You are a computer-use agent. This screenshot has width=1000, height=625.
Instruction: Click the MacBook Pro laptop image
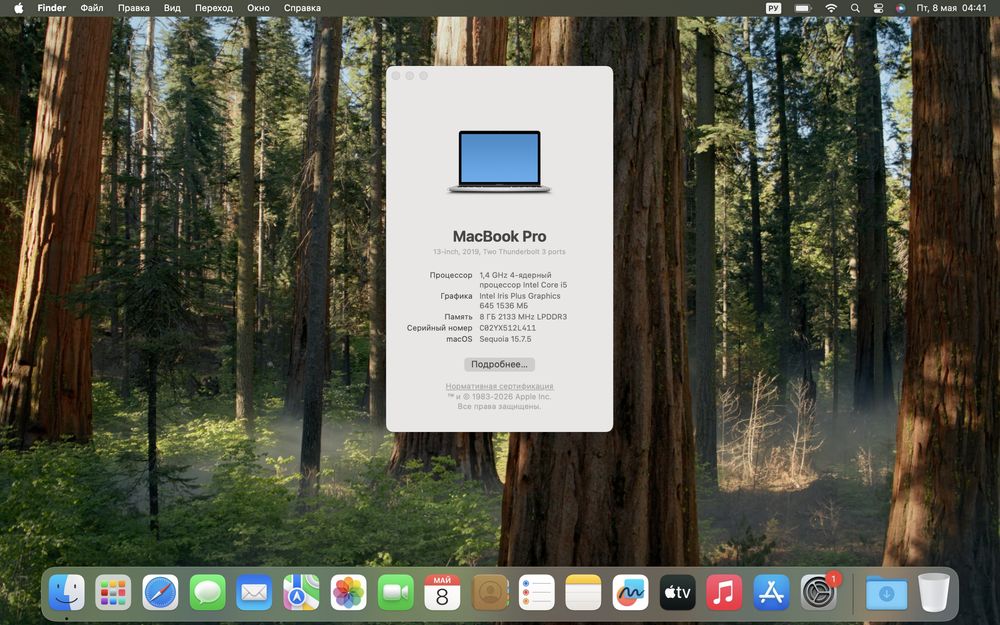pos(499,161)
